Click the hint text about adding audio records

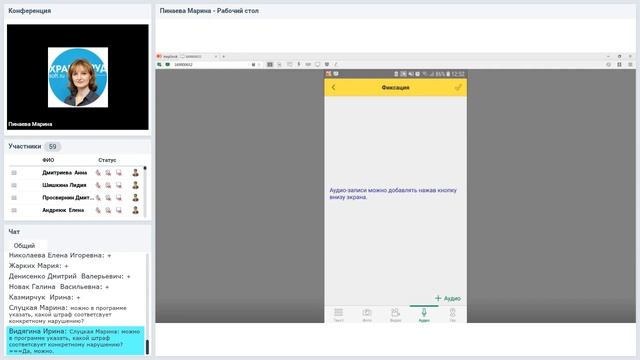click(393, 193)
